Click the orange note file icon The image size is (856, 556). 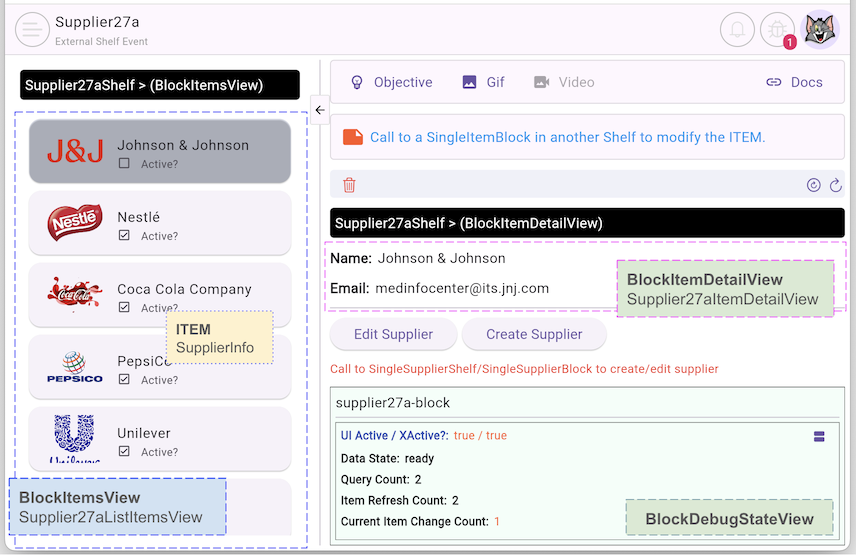353,137
